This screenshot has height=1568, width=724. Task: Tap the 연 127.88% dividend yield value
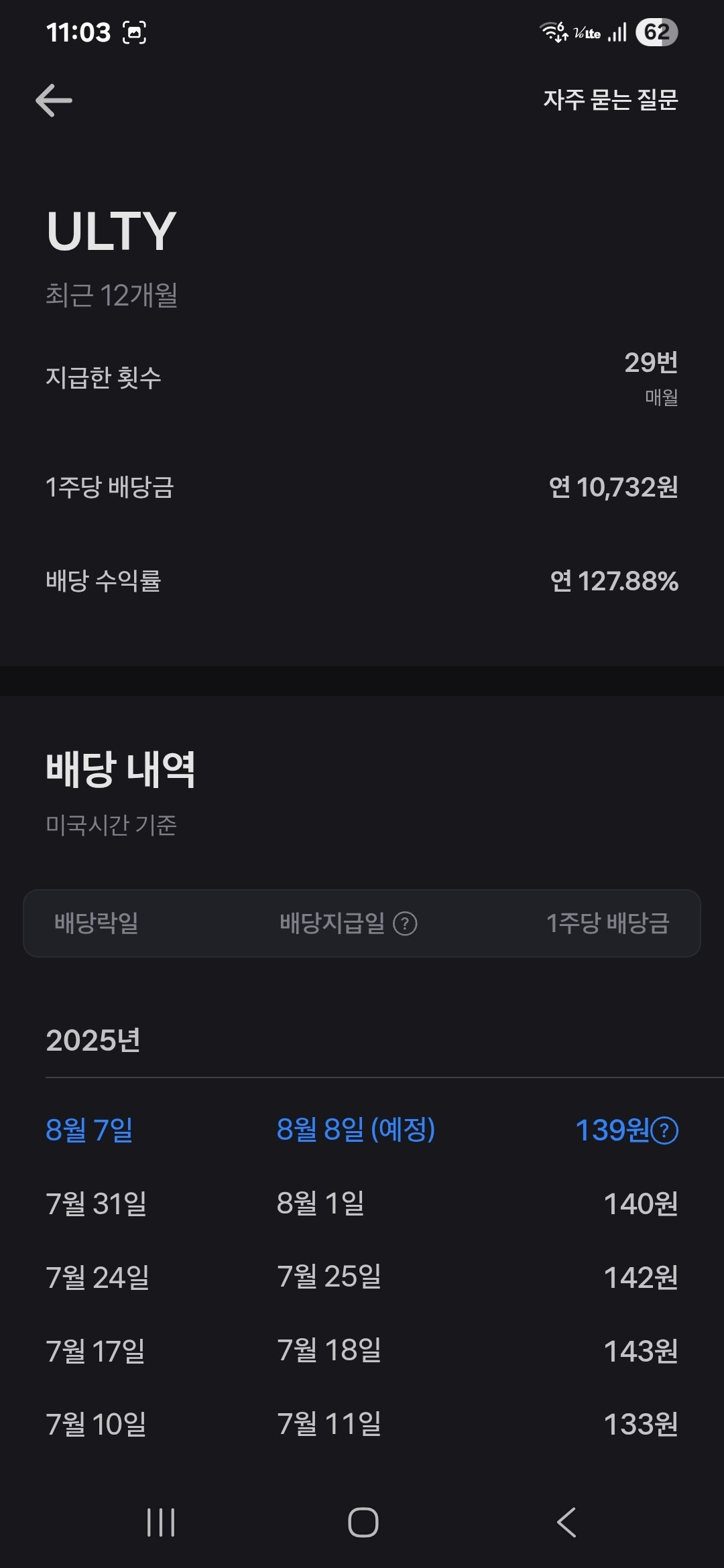tap(614, 581)
